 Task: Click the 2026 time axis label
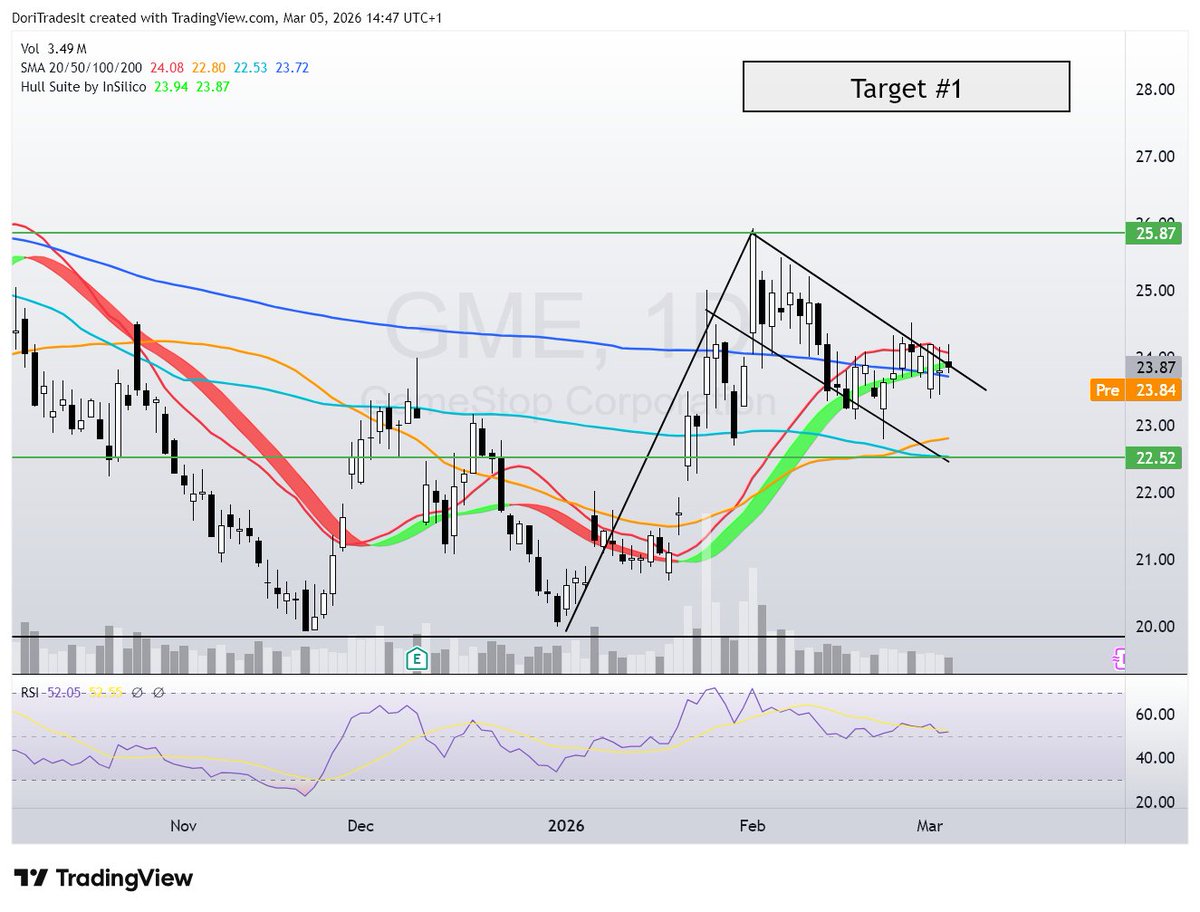[566, 826]
